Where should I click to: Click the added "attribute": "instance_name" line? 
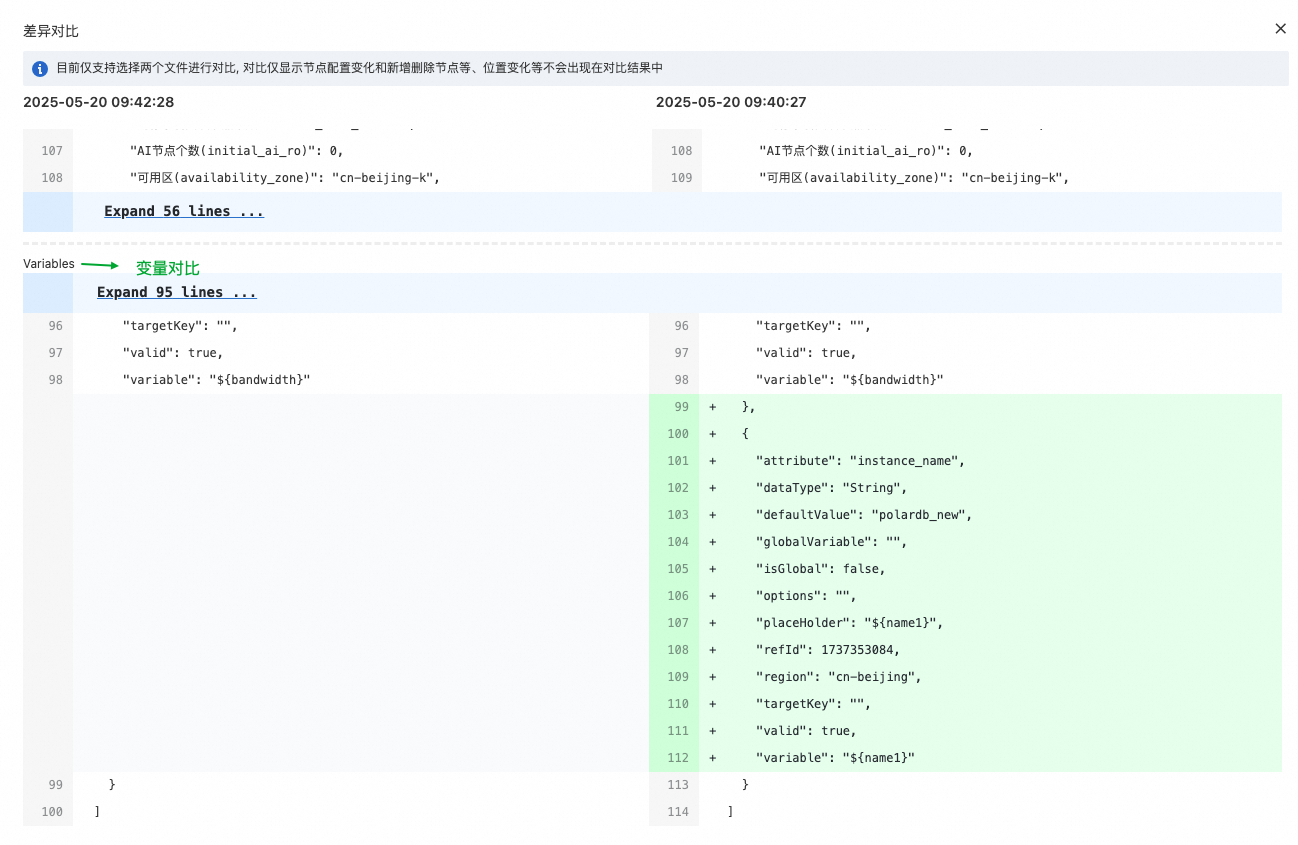coord(859,461)
